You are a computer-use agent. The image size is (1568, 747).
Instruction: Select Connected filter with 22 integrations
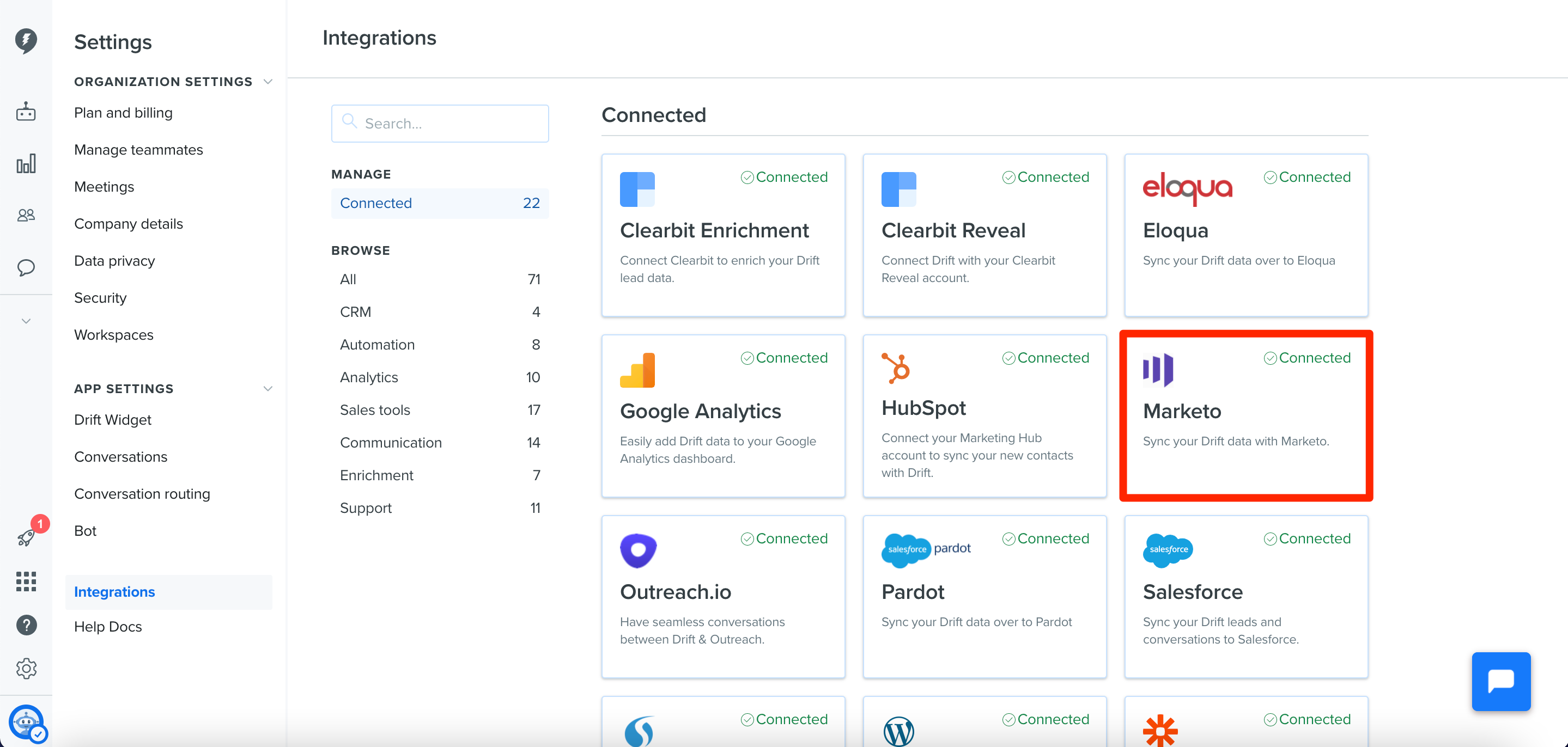coord(440,203)
